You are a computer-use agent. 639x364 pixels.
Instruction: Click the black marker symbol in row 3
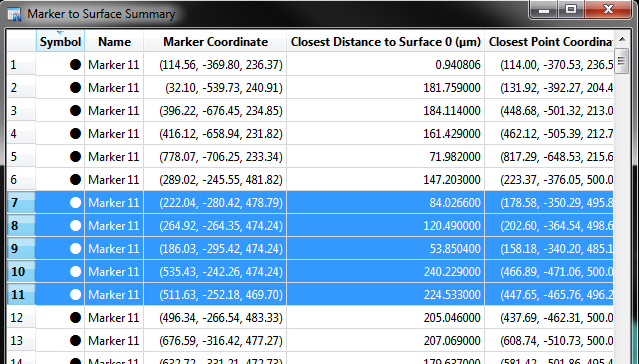75,110
